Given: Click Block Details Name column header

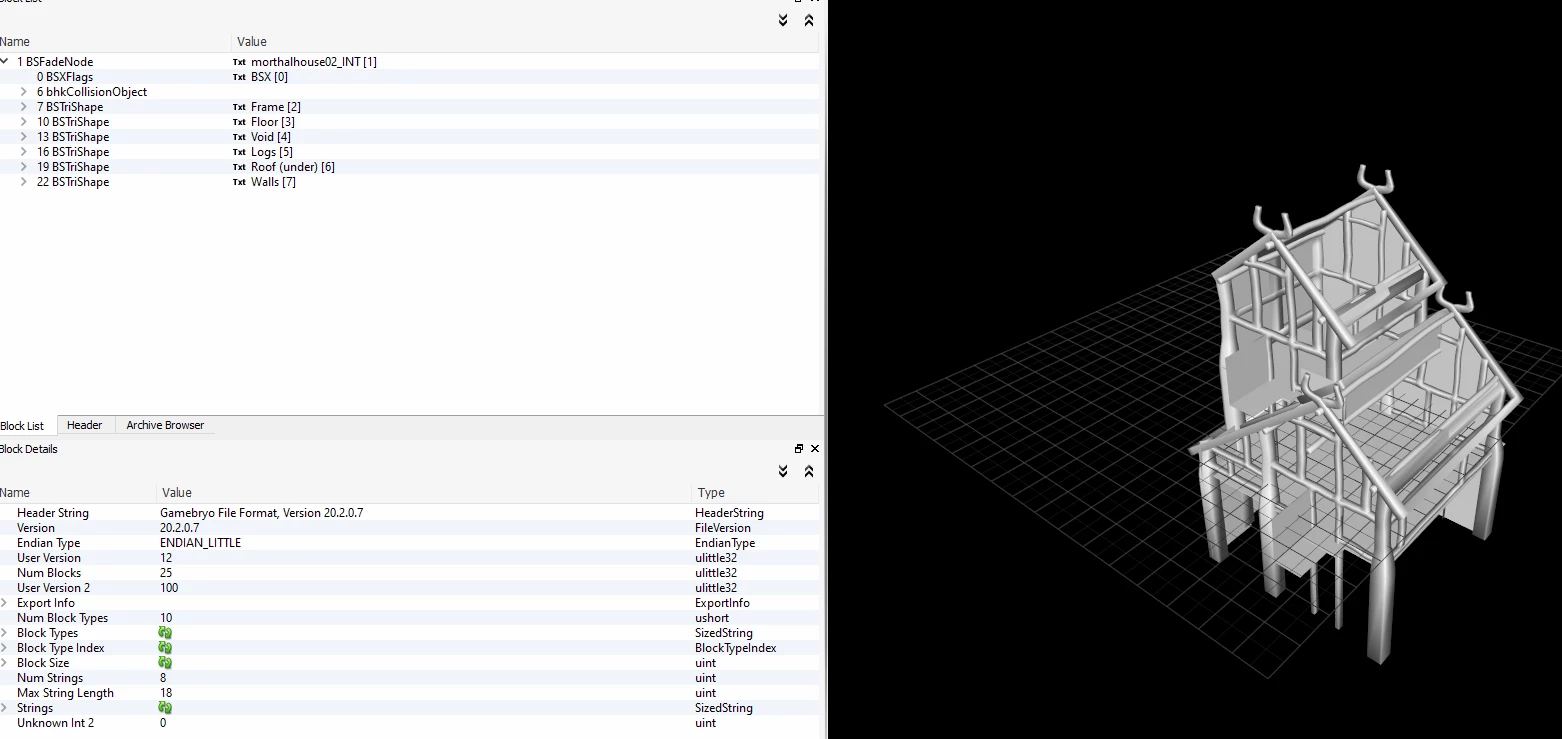Looking at the screenshot, I should pyautogui.click(x=77, y=493).
